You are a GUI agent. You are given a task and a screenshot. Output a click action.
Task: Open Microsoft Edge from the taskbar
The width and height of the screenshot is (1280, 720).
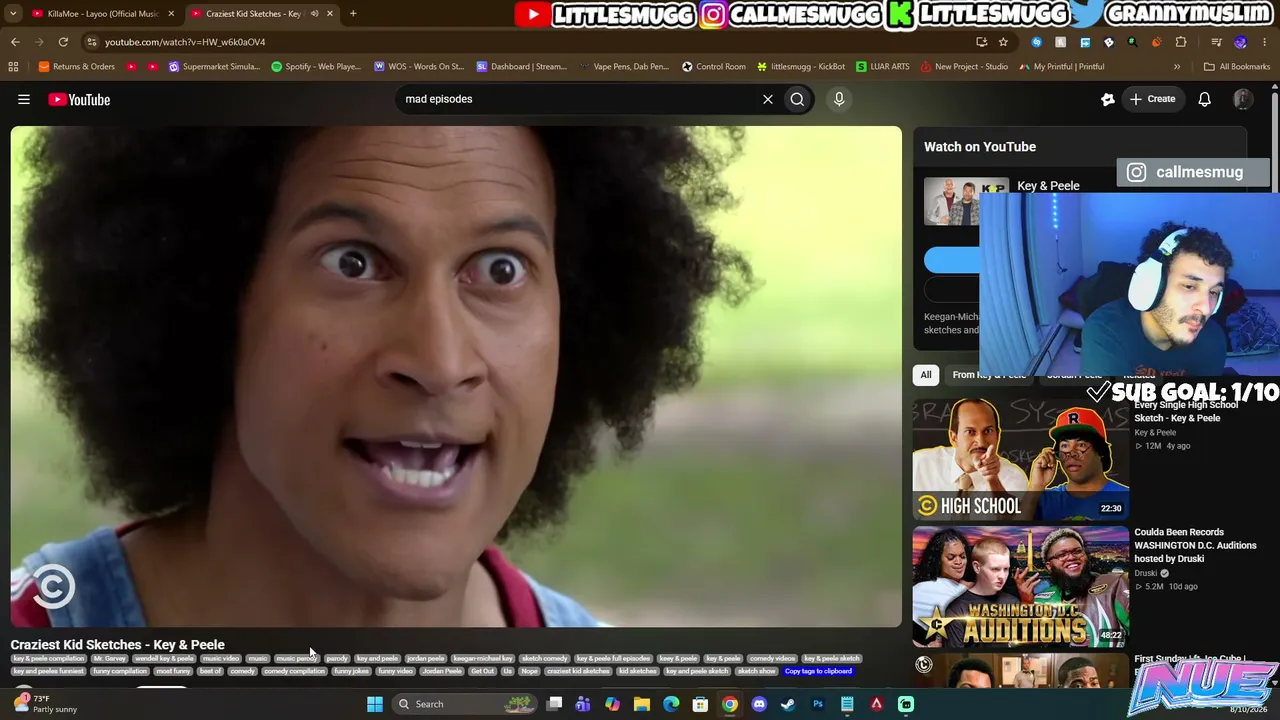tap(671, 704)
